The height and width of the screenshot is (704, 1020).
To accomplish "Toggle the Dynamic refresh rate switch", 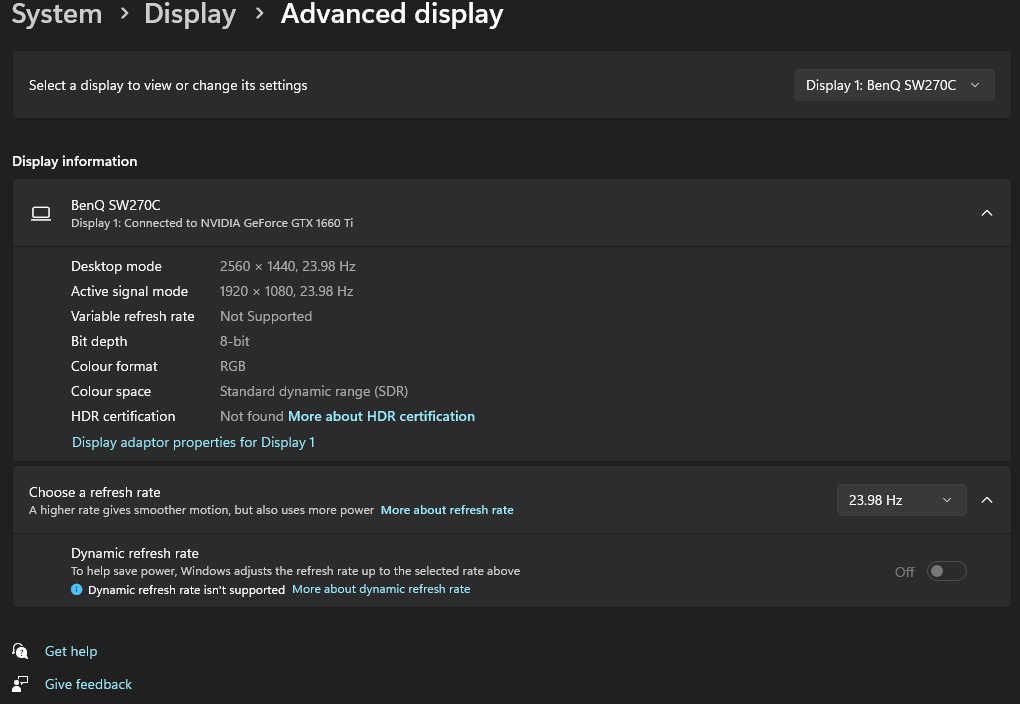I will point(946,571).
